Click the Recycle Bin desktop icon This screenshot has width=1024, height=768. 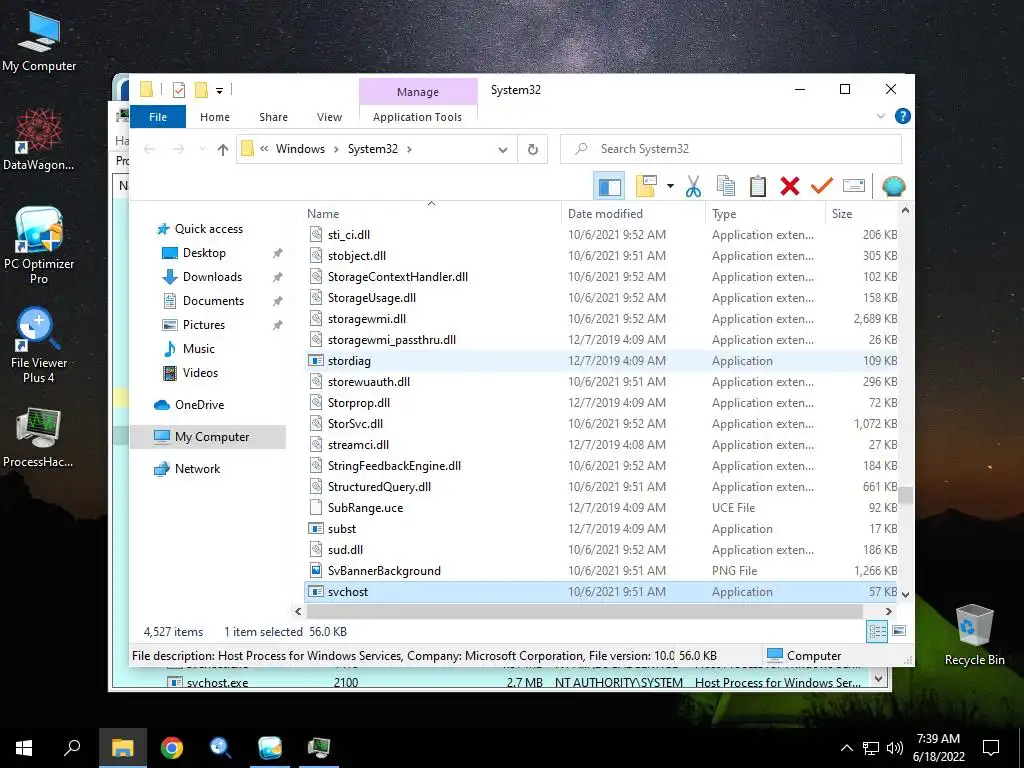(974, 635)
